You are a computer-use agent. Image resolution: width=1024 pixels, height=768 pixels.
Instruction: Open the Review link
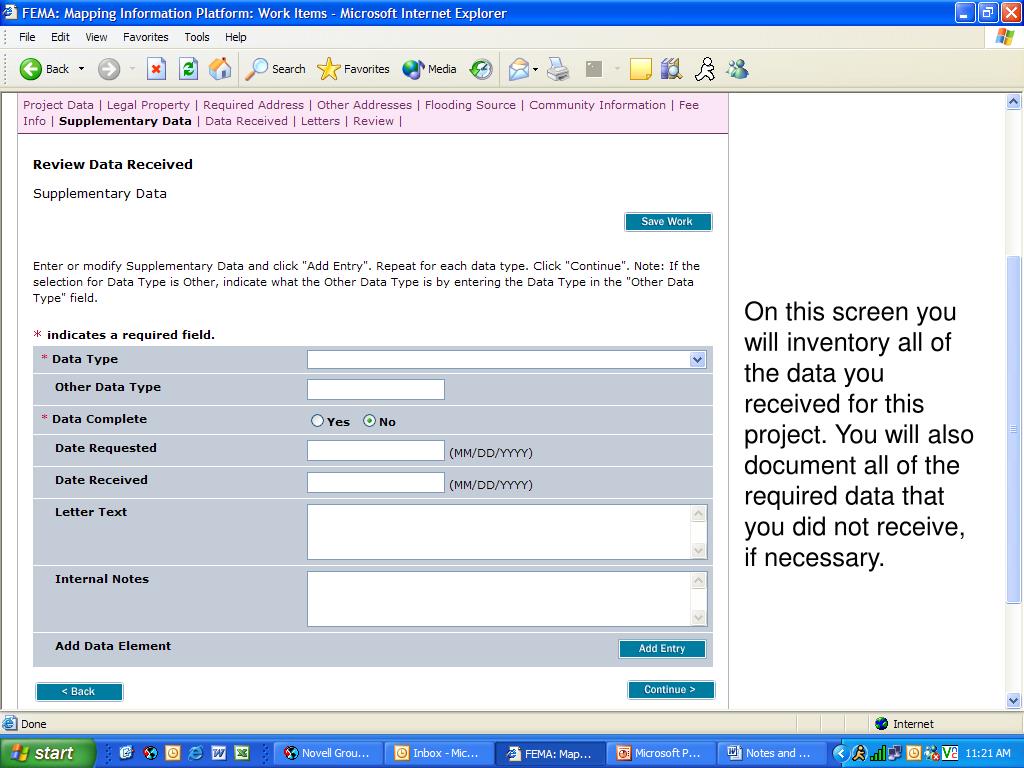coord(374,121)
